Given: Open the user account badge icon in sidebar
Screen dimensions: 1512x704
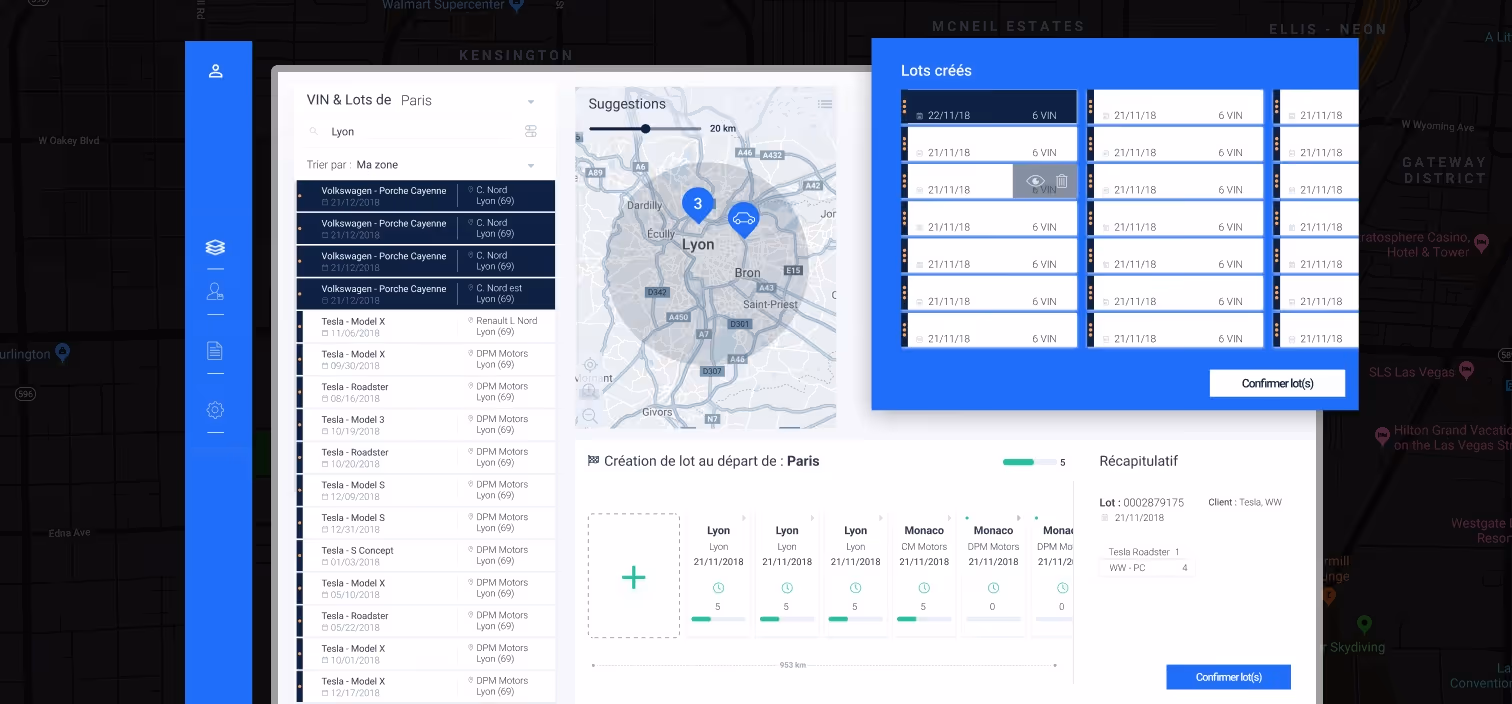Looking at the screenshot, I should (215, 291).
